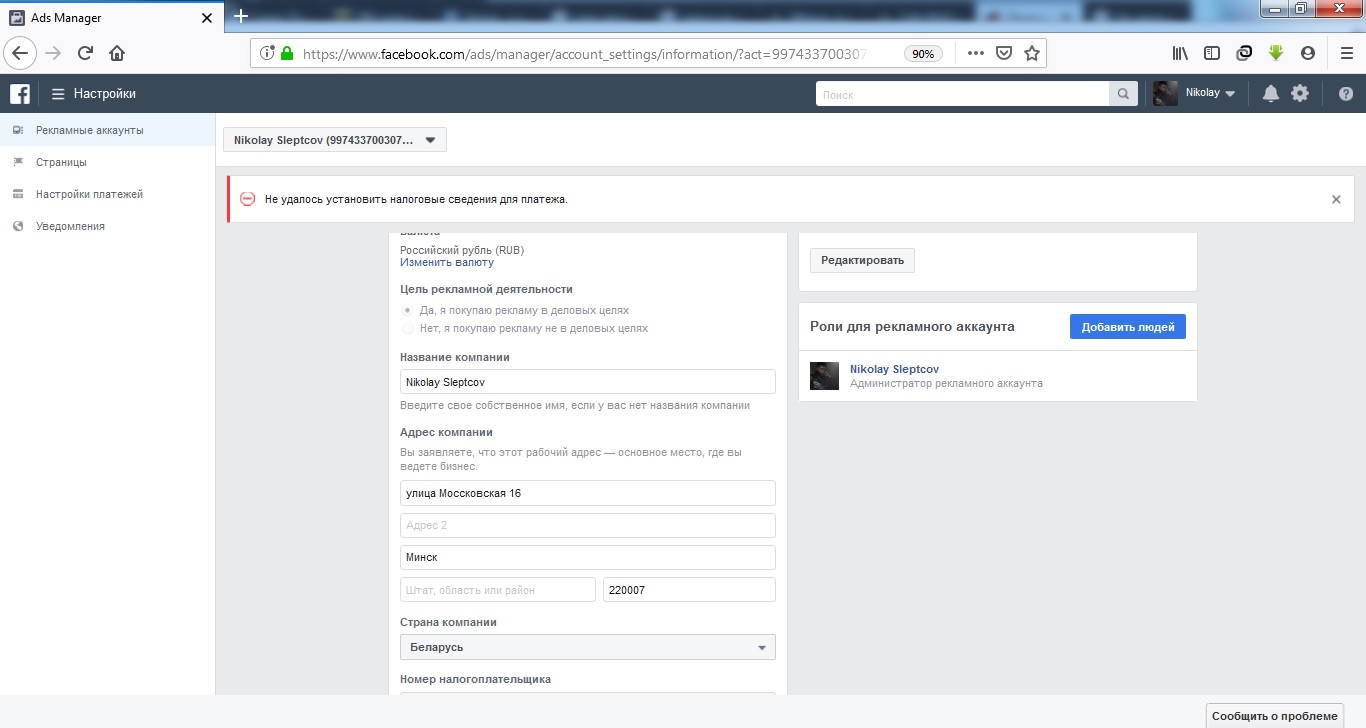1366x728 pixels.
Task: Select 'Да, я покупаю рекламу в деловых целях'
Action: (407, 311)
